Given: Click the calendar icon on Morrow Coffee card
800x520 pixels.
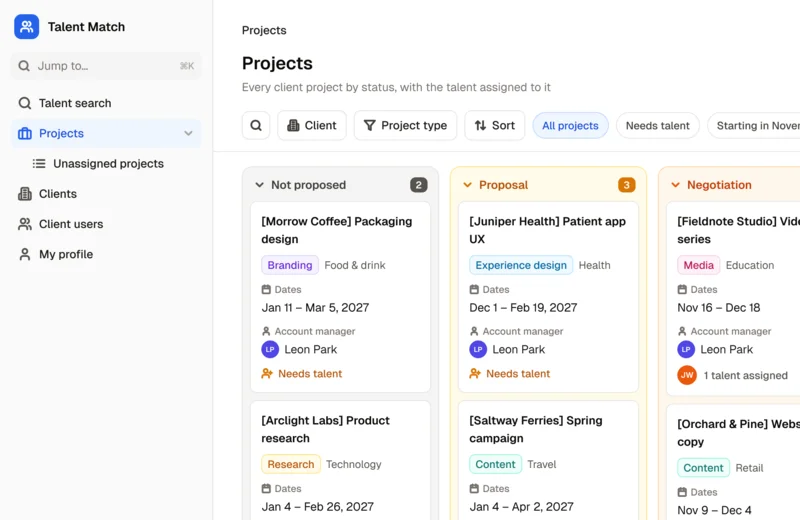Looking at the screenshot, I should (x=266, y=289).
